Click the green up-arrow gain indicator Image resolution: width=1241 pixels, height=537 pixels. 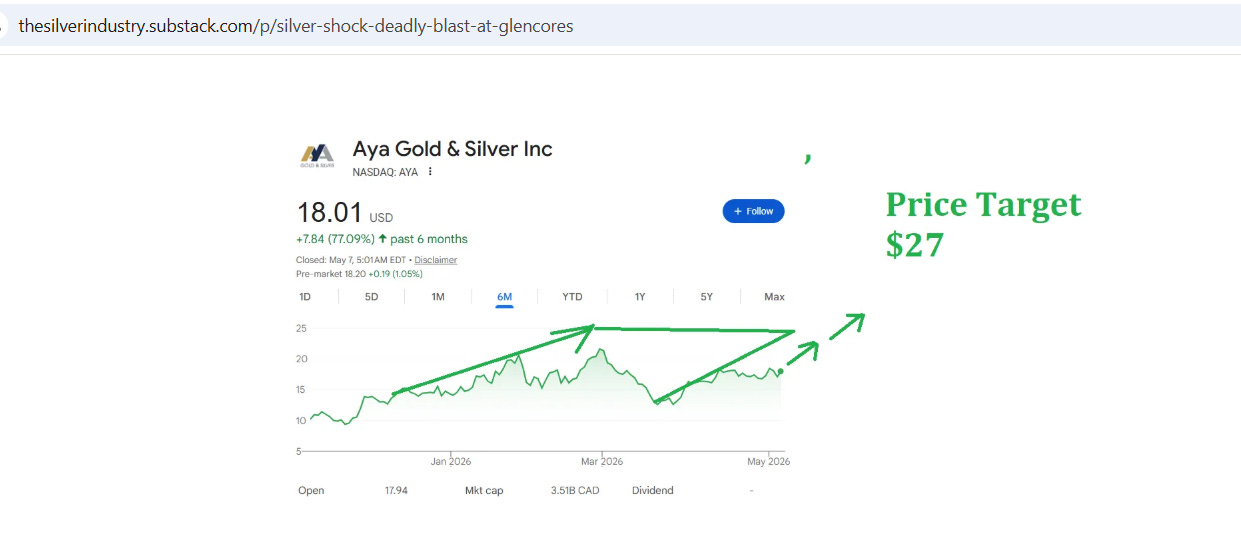pyautogui.click(x=383, y=239)
